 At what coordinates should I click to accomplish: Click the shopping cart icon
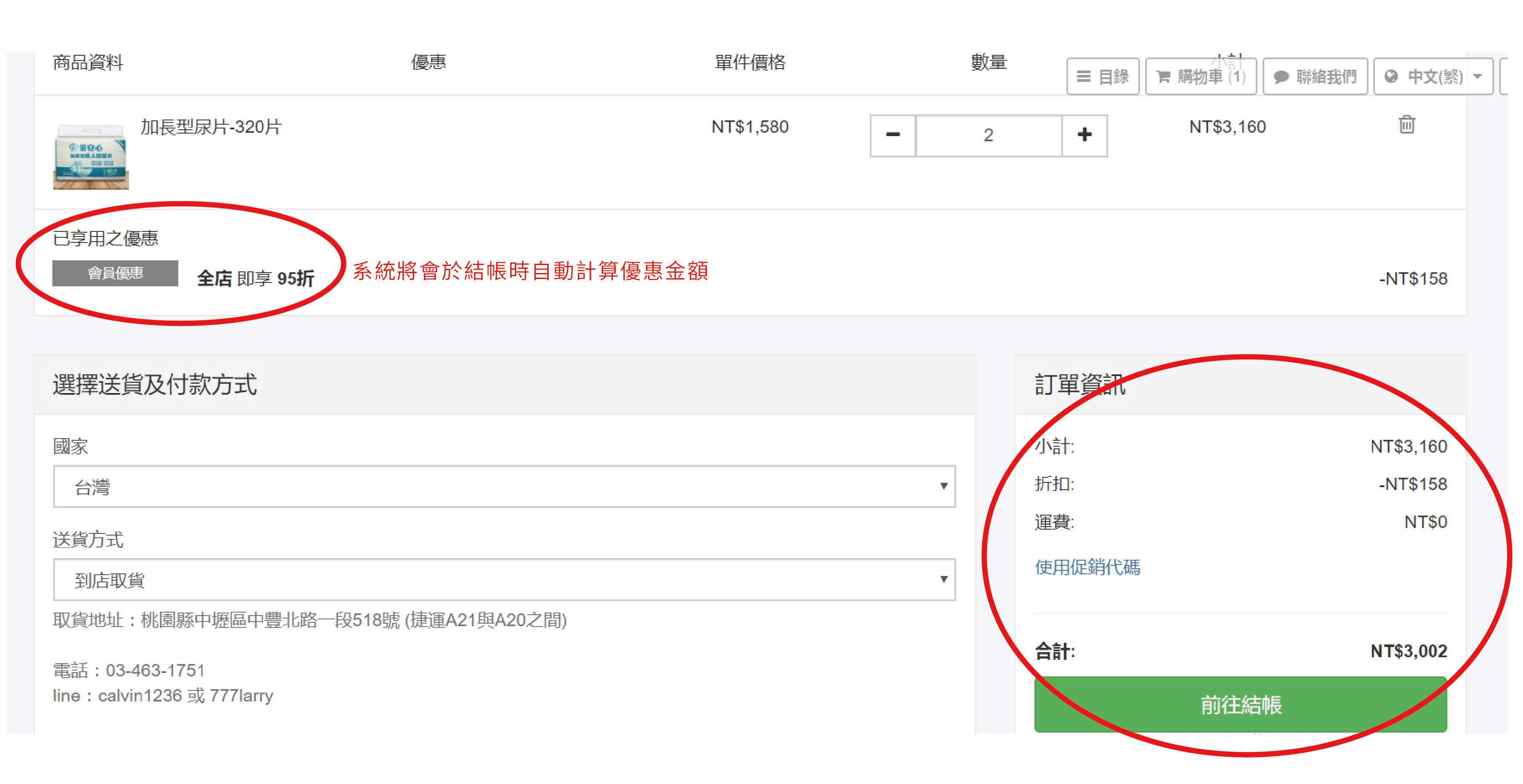(1163, 76)
